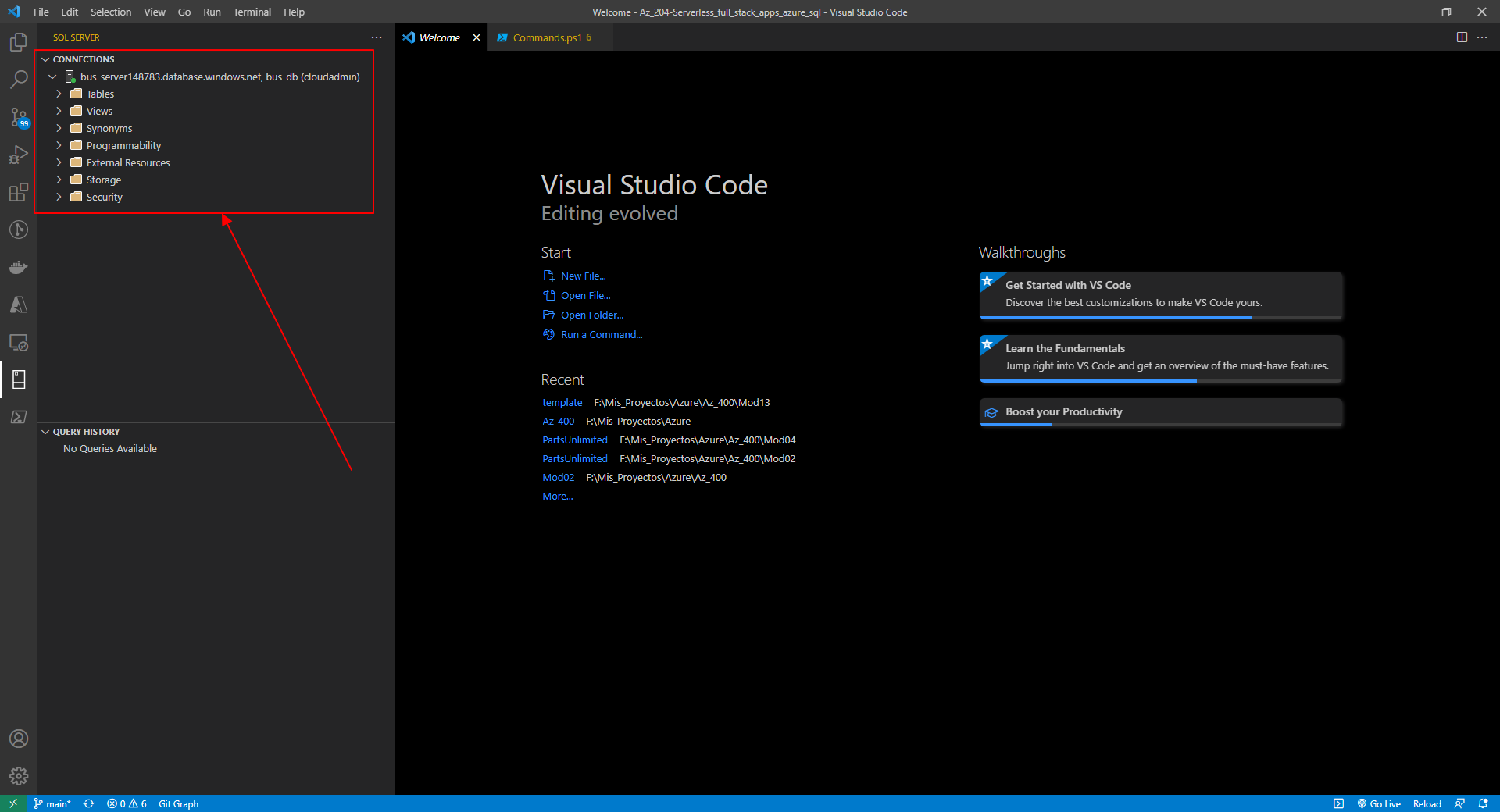This screenshot has height=812, width=1500.
Task: Click the terminal icon in status bar
Action: coord(1338,803)
